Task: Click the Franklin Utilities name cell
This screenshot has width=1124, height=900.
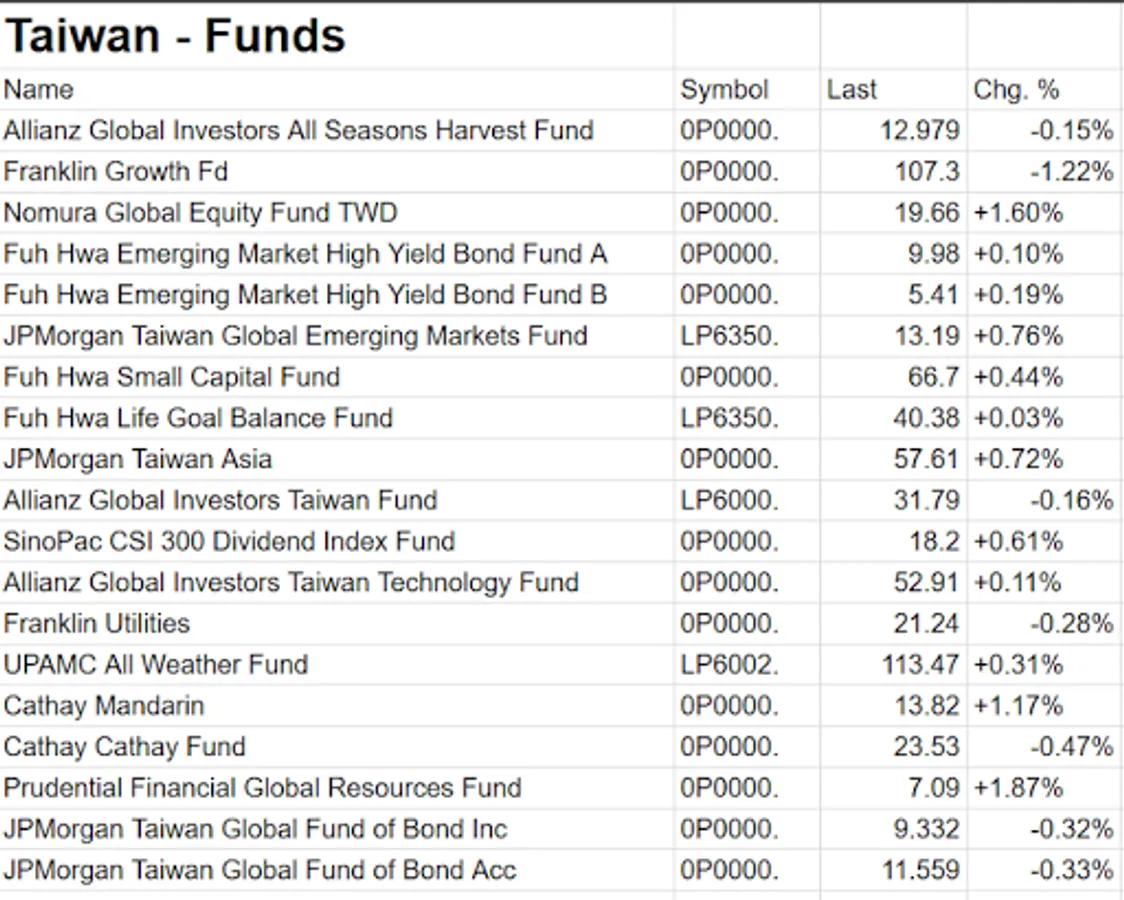Action: [96, 623]
